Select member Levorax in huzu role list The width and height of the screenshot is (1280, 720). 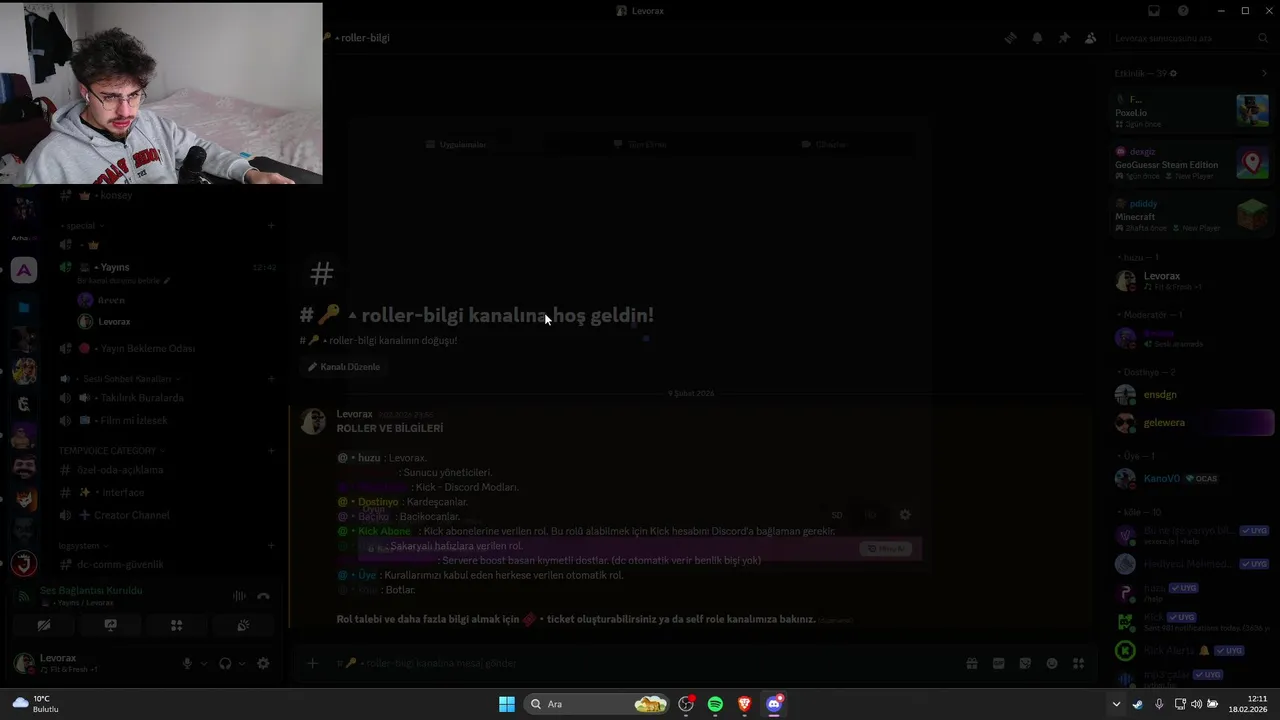(1192, 281)
